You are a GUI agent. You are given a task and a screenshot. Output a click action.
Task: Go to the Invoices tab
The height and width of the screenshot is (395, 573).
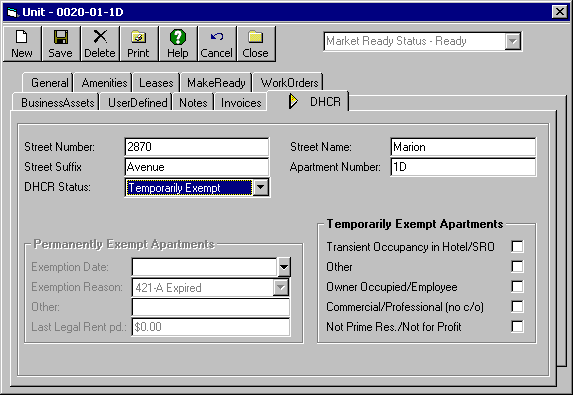(x=241, y=103)
